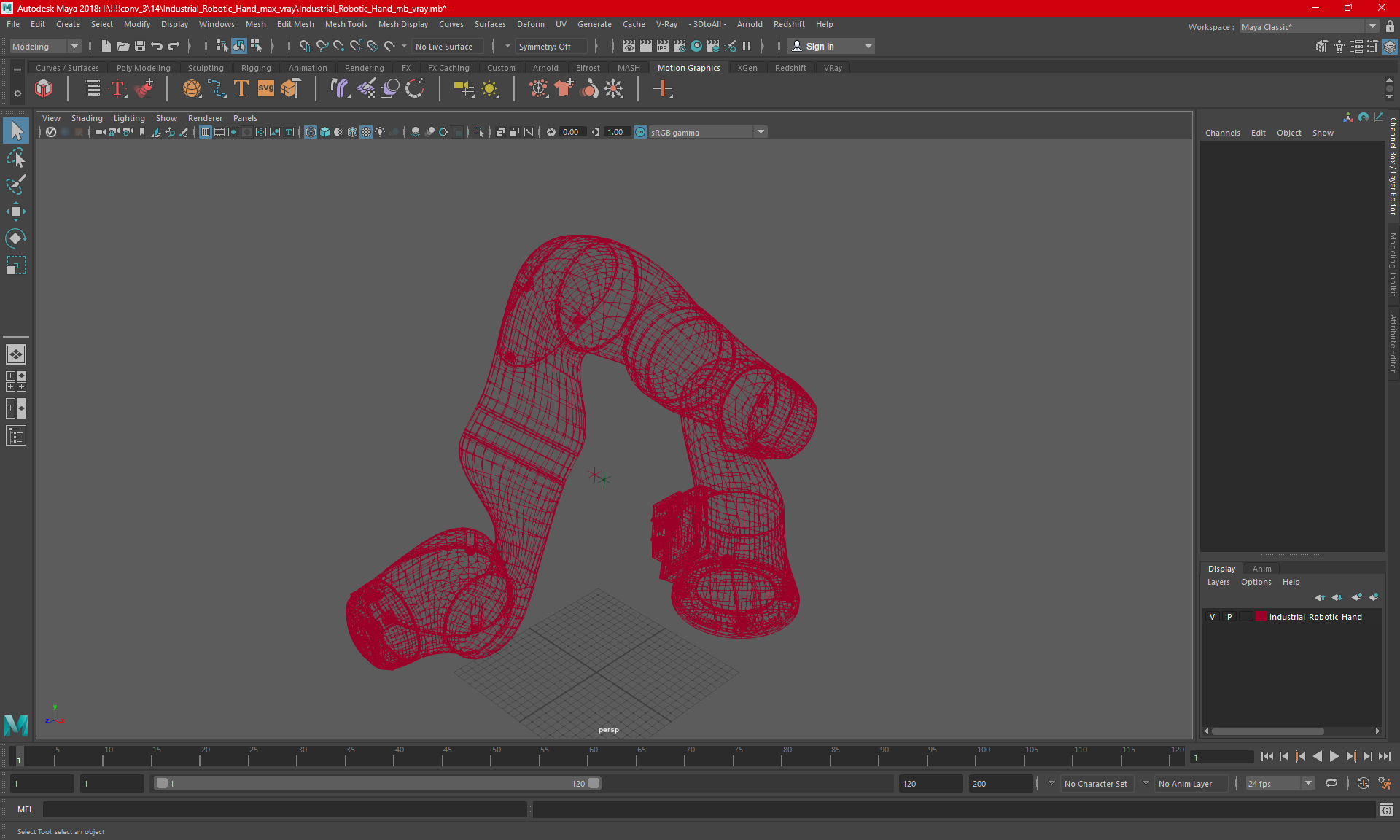Choose the Move tool in the toolbox

(16, 211)
